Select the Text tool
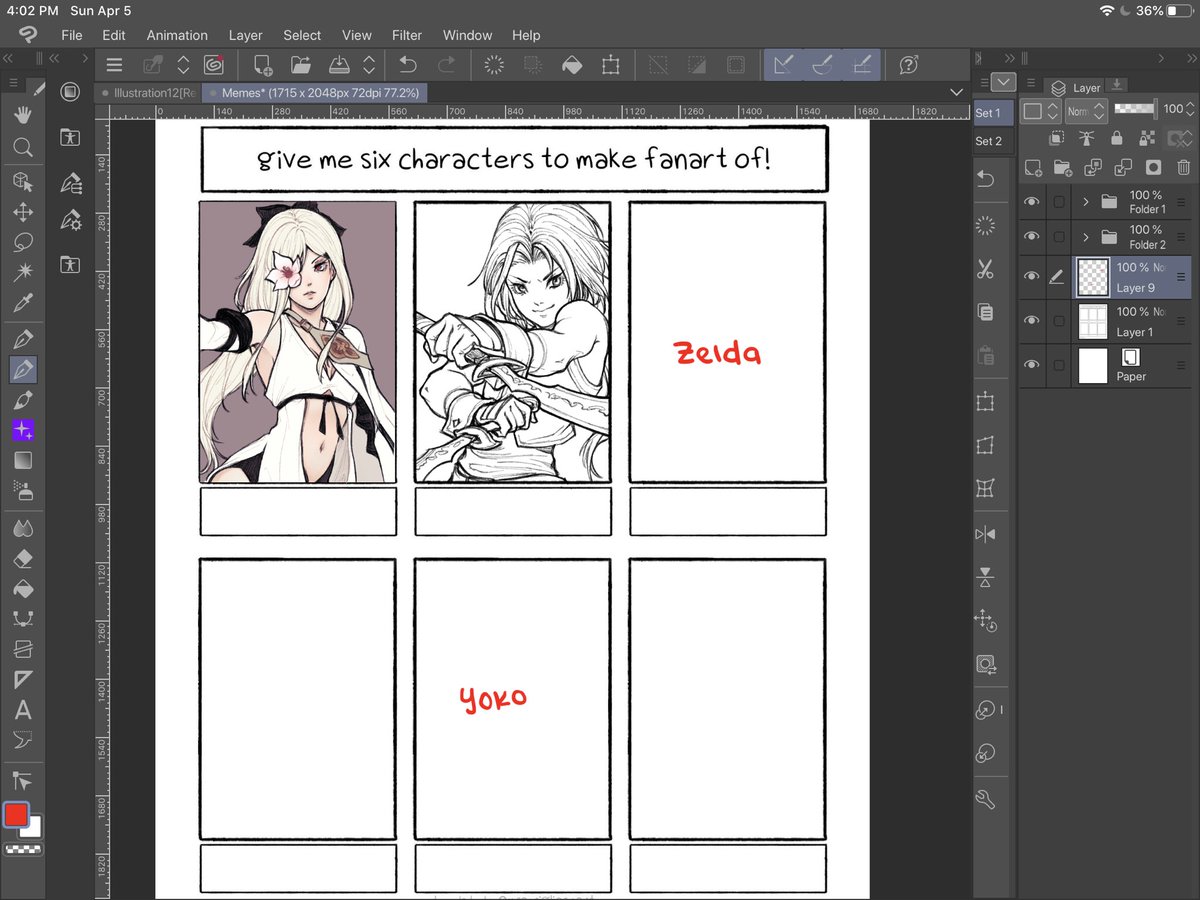Screen dimensions: 1200x900 pyautogui.click(x=22, y=710)
